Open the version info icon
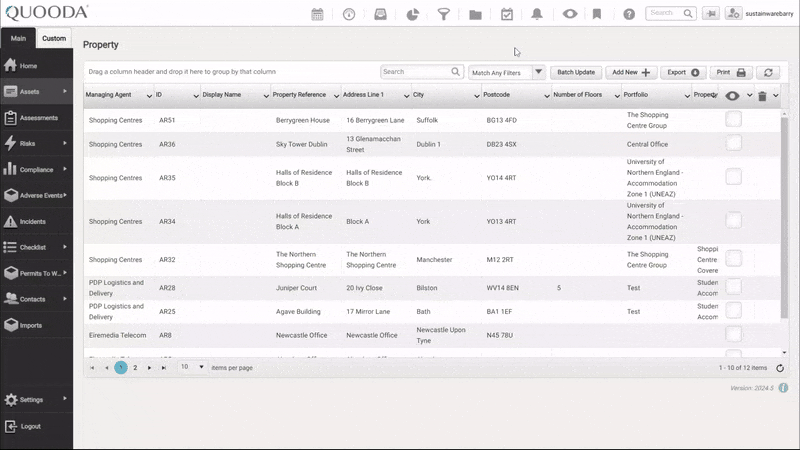Viewport: 800px width, 450px height. pos(783,388)
